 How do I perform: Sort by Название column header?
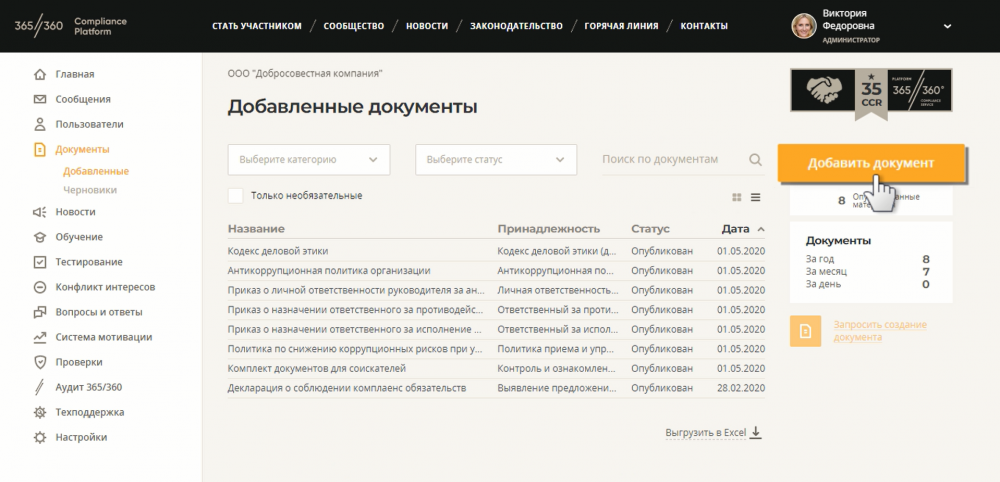pyautogui.click(x=256, y=229)
